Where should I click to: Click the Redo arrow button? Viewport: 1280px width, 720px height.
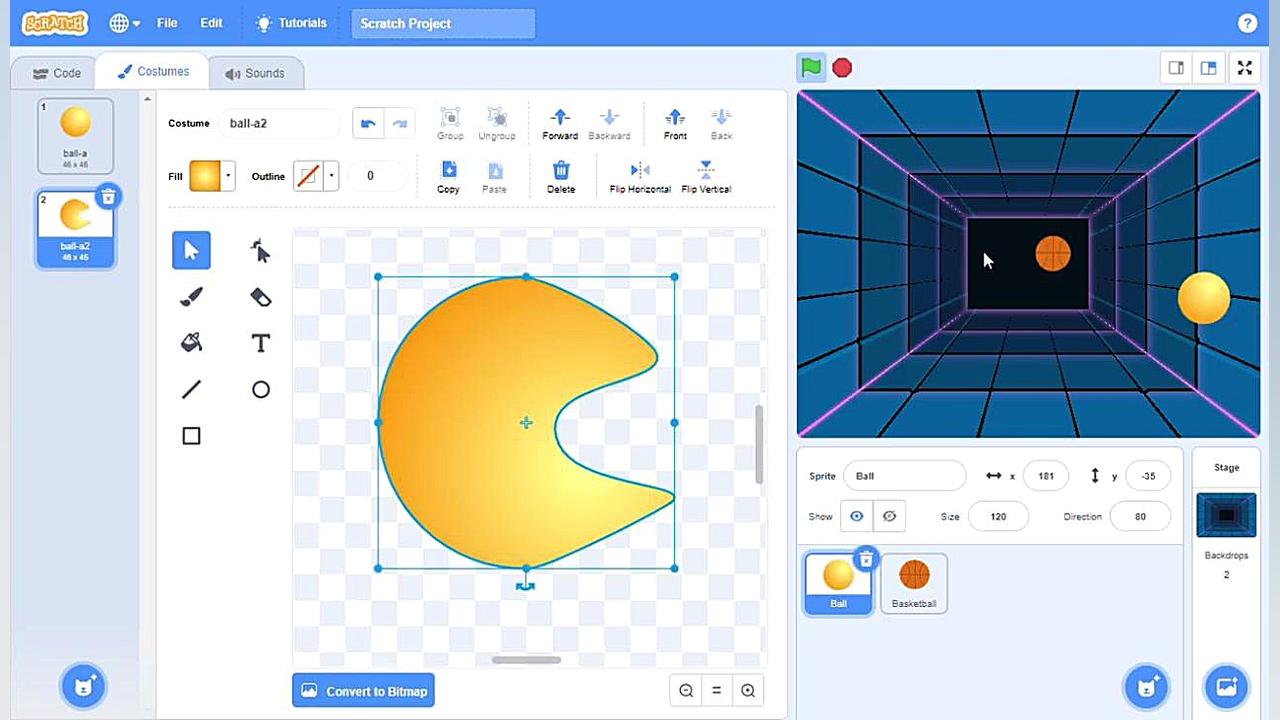coord(399,123)
